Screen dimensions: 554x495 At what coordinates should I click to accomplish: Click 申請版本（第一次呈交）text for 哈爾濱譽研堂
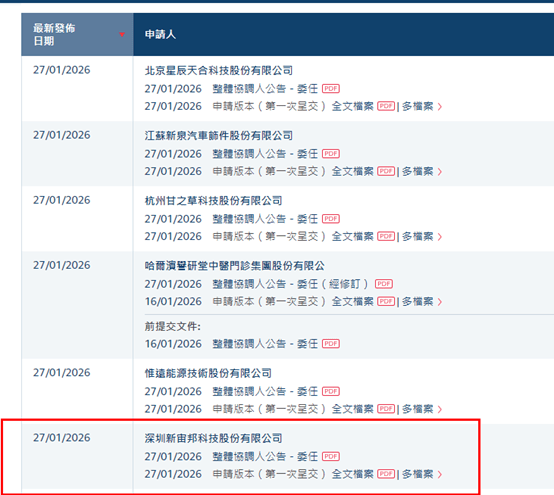pyautogui.click(x=269, y=301)
